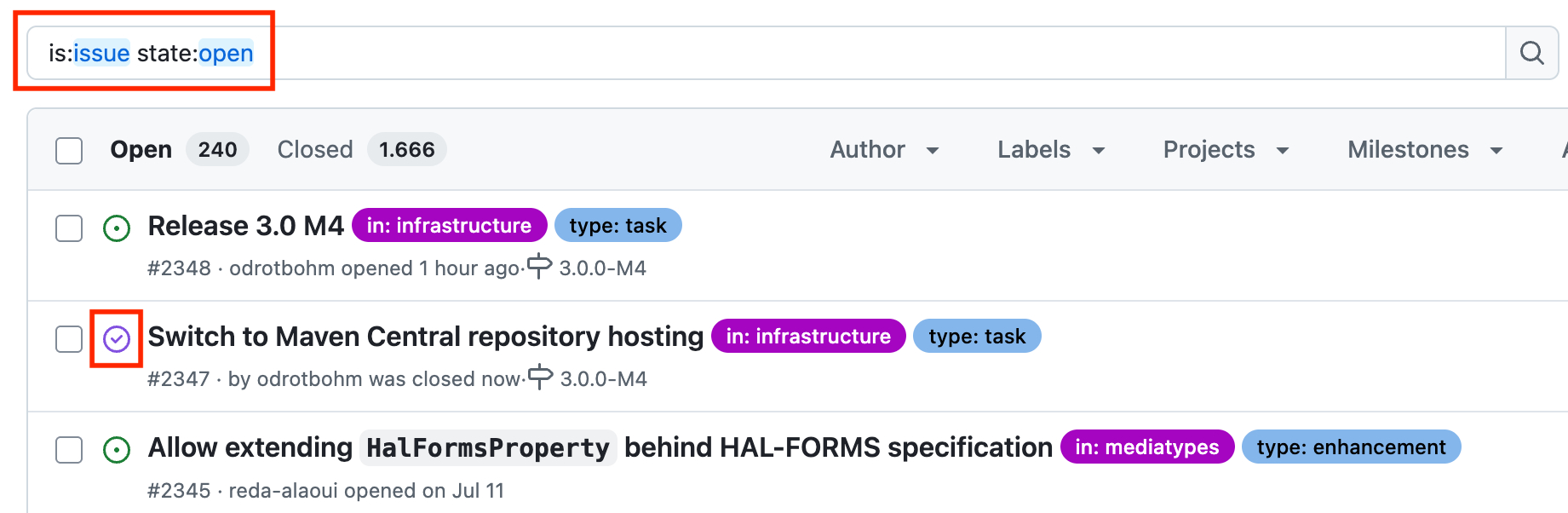Image resolution: width=1568 pixels, height=513 pixels.
Task: Focus the issue search filter field
Action: [x=767, y=53]
